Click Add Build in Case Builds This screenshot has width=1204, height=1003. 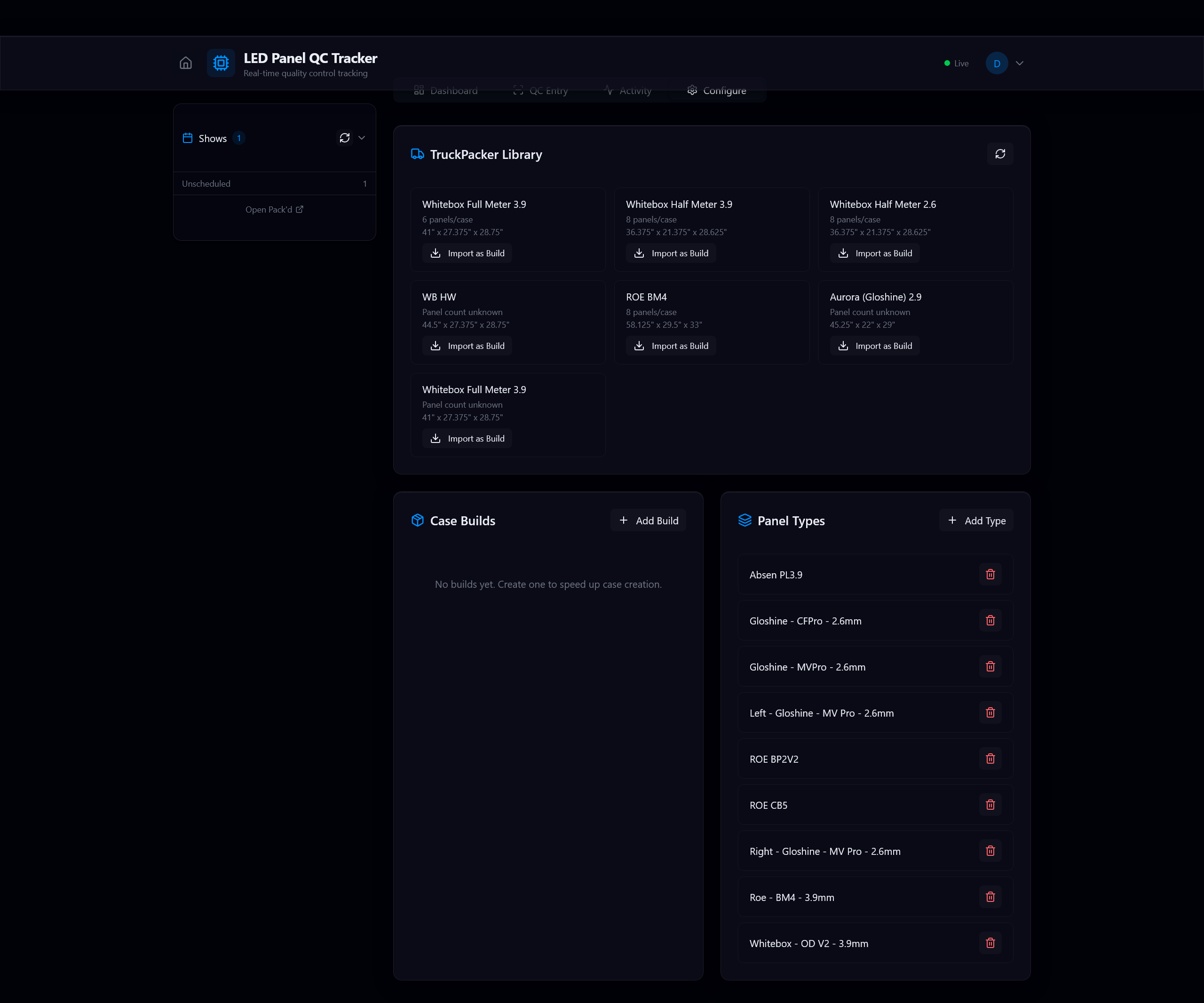pyautogui.click(x=648, y=521)
